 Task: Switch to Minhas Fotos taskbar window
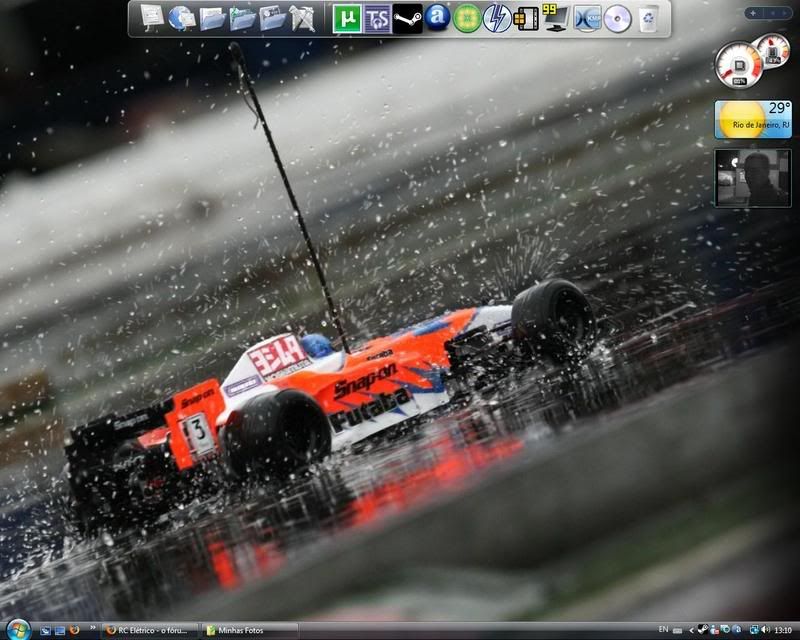(249, 630)
